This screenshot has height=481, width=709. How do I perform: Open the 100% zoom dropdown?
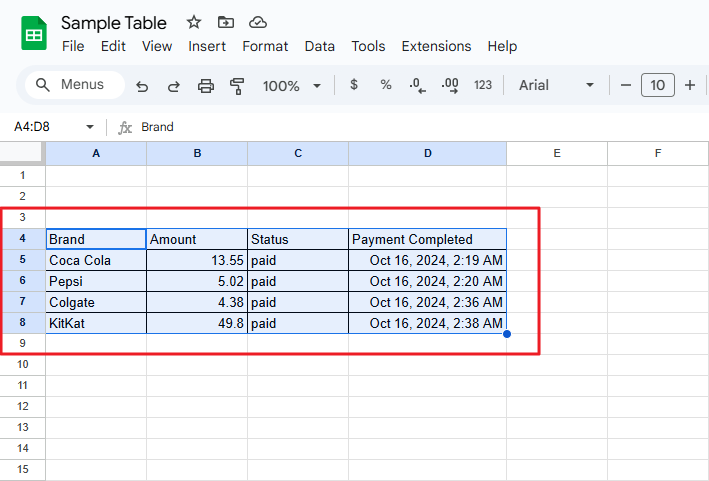292,85
